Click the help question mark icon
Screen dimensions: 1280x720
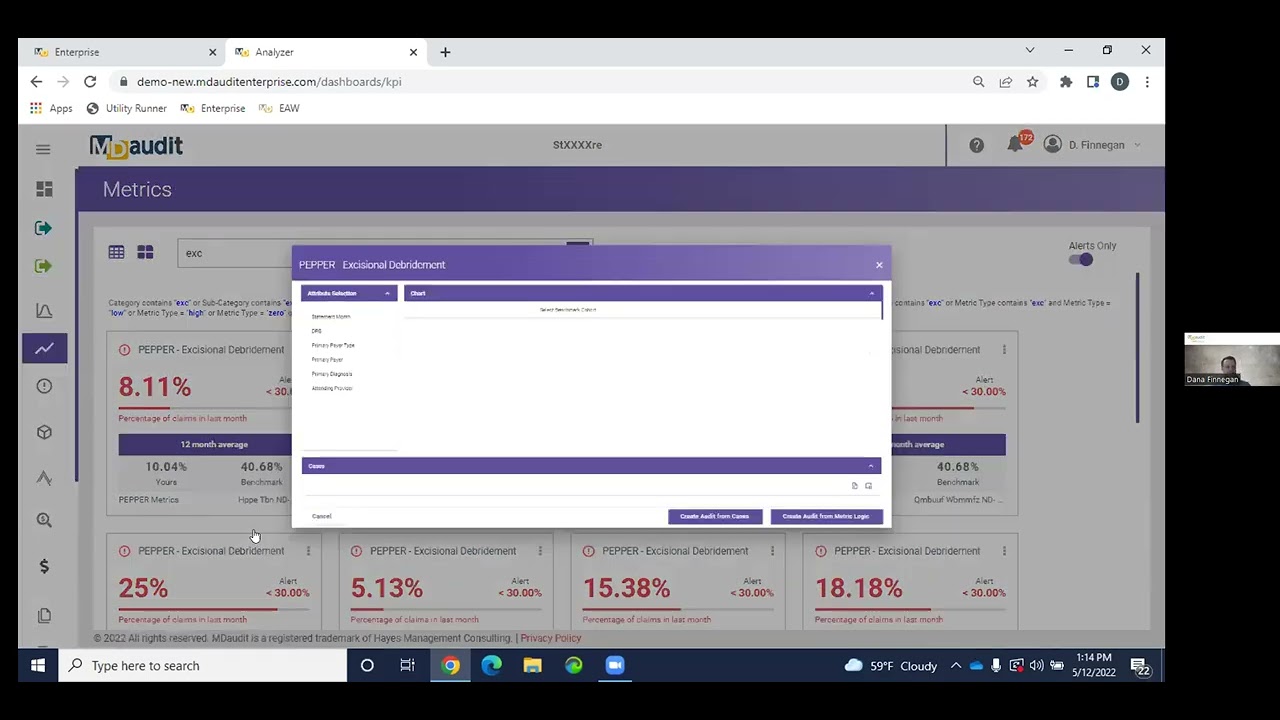tap(976, 145)
